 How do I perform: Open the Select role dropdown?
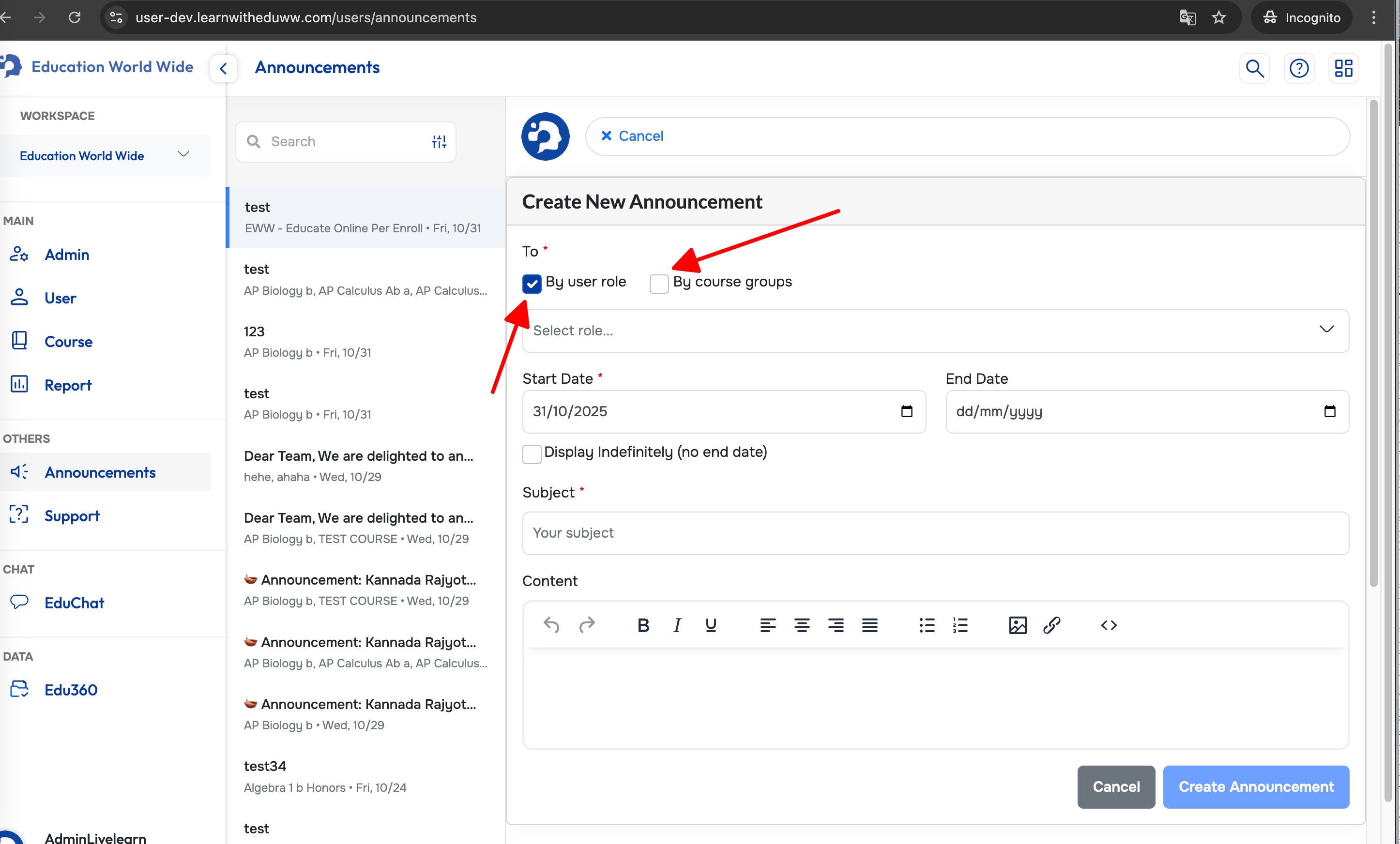coord(935,331)
